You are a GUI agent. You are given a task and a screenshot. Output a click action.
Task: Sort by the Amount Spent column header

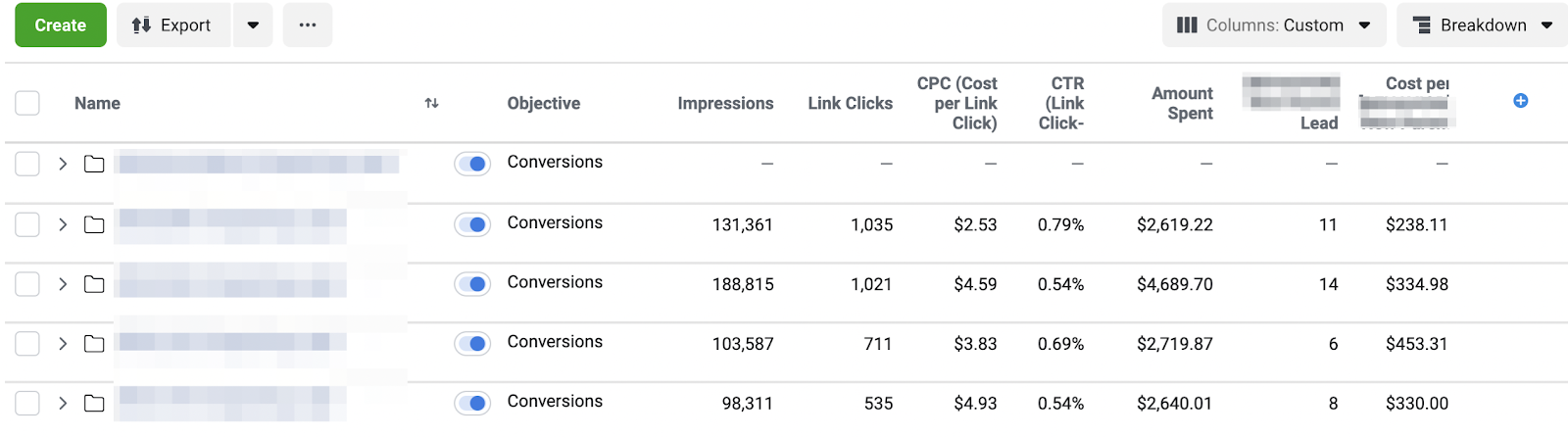coord(1182,103)
